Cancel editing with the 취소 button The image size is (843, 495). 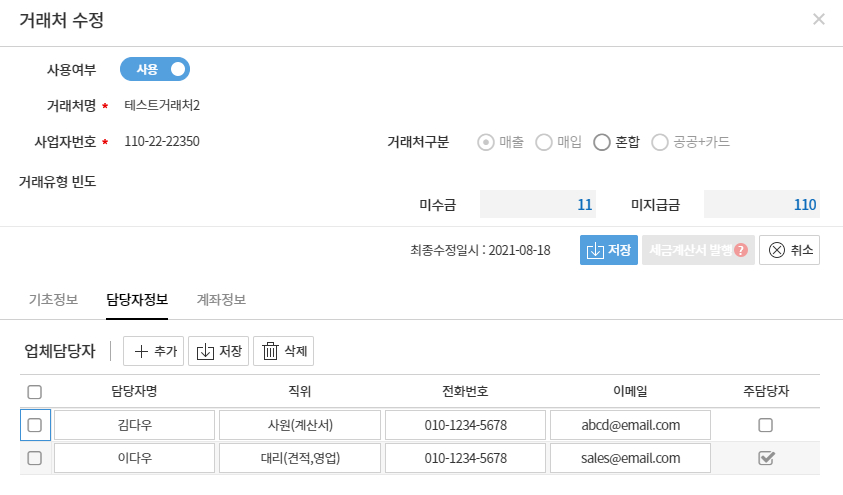tap(789, 250)
